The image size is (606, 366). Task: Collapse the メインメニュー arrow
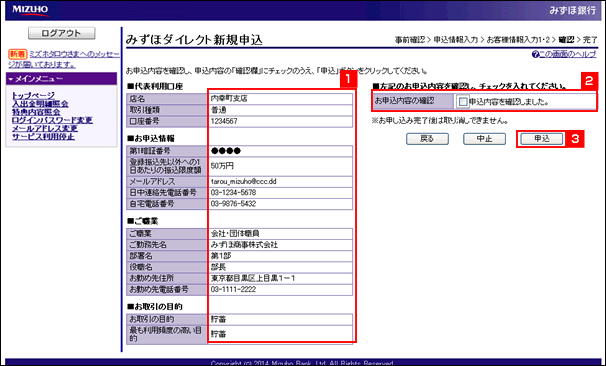[11, 79]
